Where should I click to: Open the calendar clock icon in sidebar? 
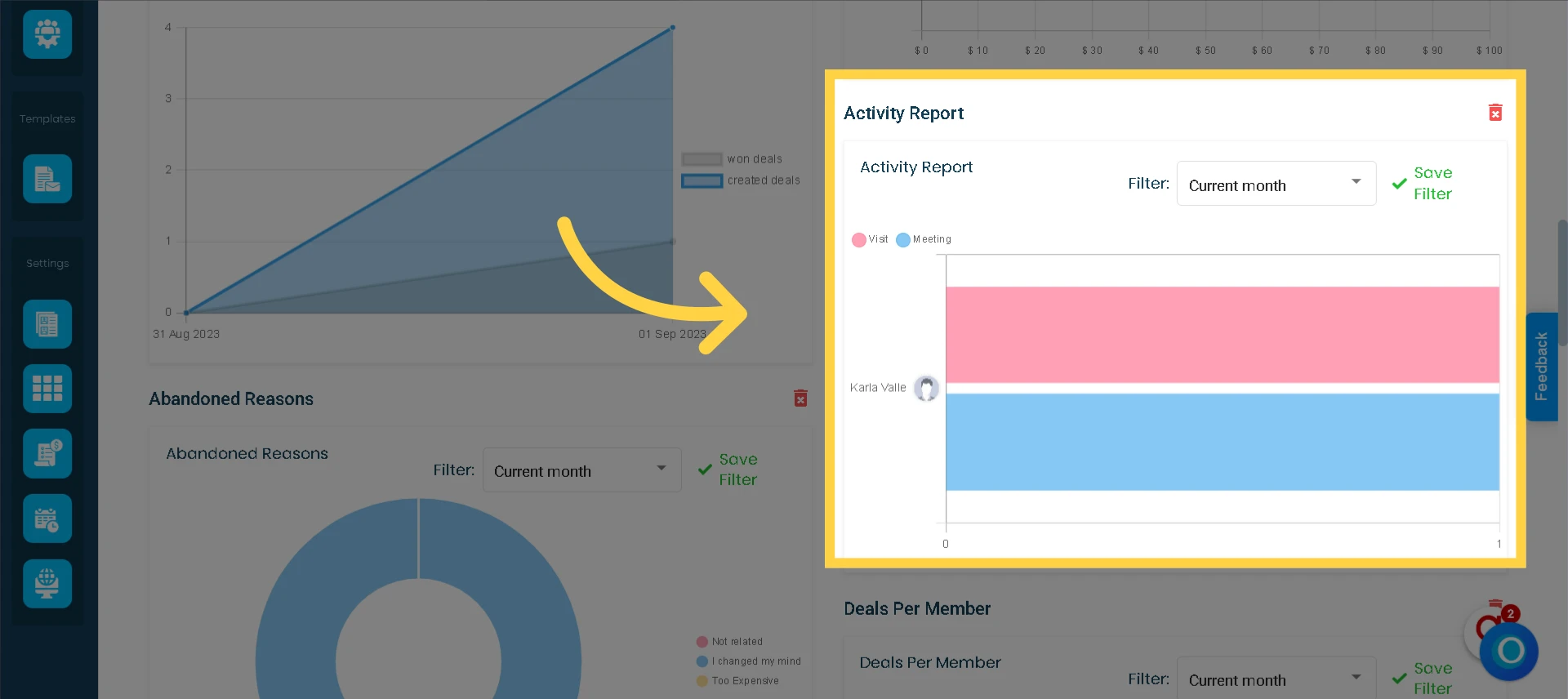click(x=47, y=519)
